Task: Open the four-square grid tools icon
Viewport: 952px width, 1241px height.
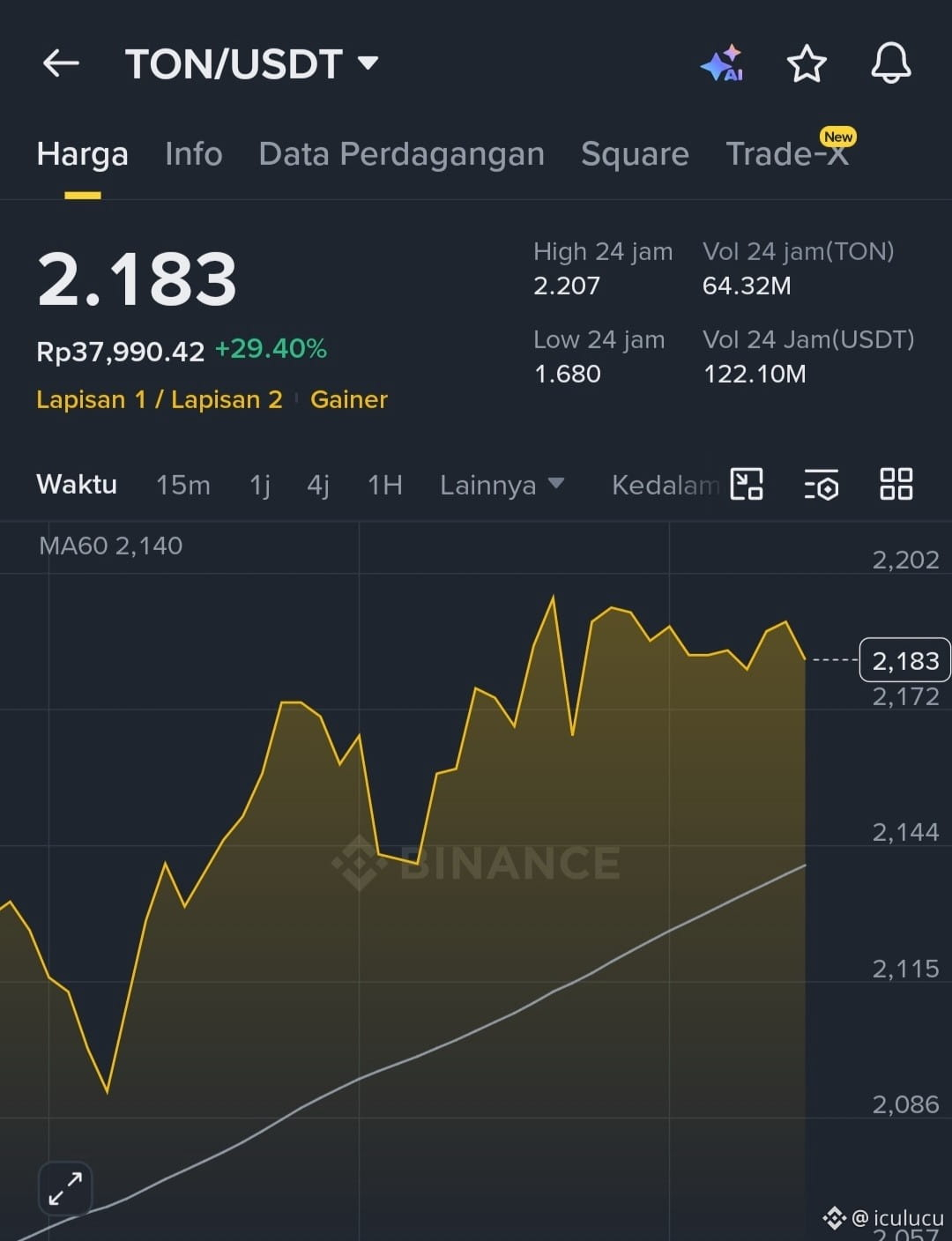Action: point(896,484)
